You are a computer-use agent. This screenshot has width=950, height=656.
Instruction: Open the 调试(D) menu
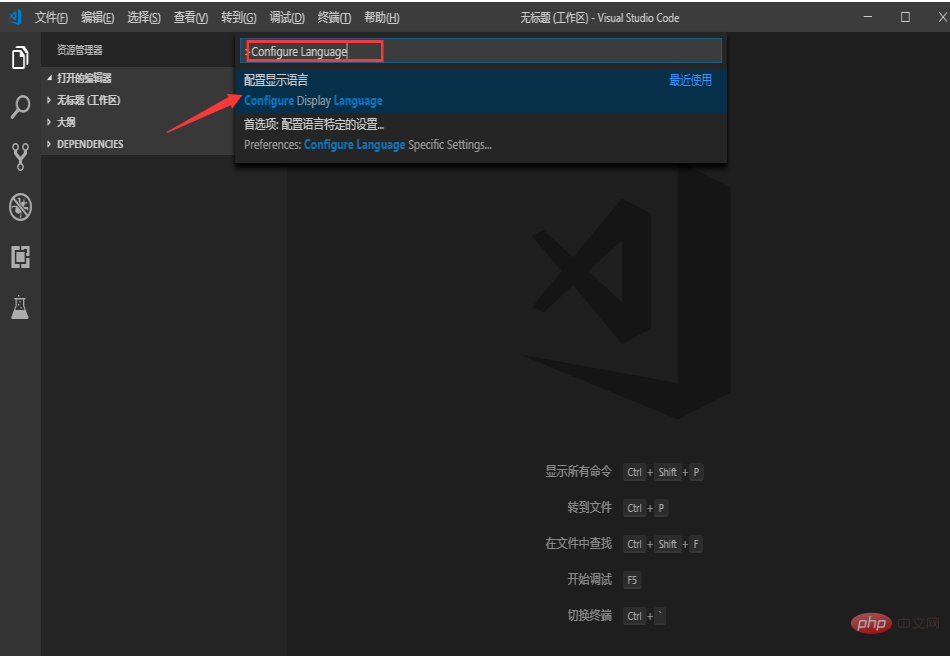point(287,18)
